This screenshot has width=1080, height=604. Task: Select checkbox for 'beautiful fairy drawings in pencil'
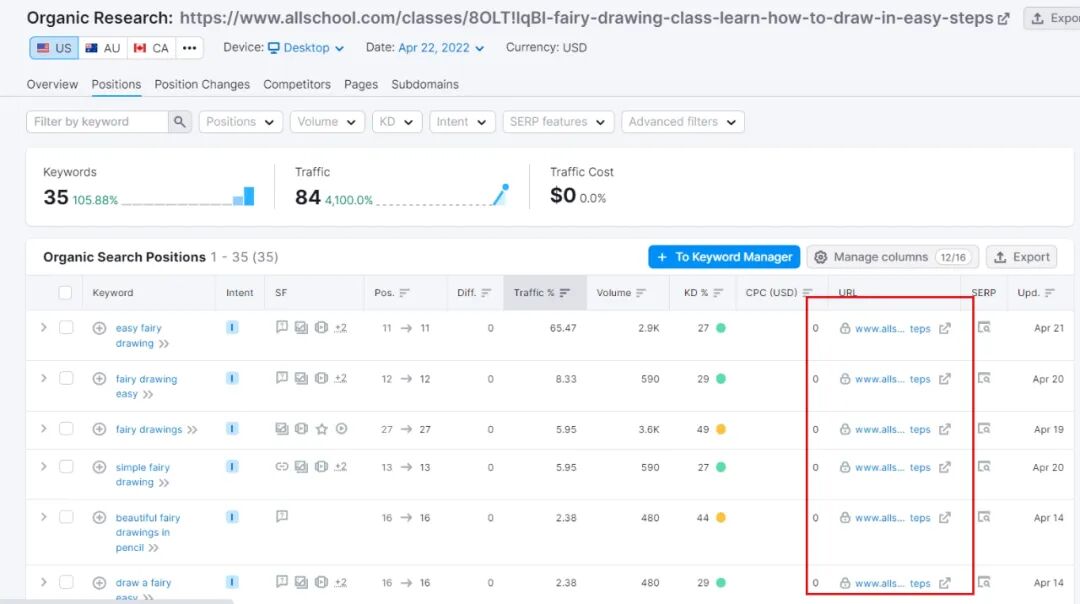[x=66, y=518]
